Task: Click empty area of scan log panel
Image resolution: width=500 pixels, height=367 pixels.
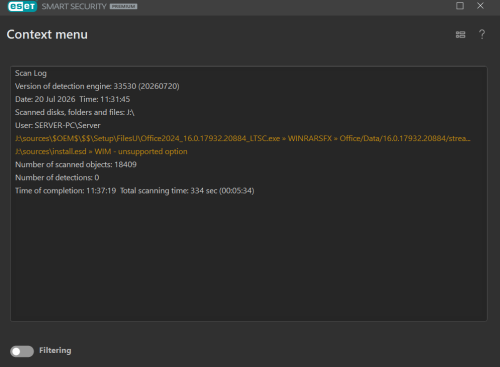Action: pyautogui.click(x=249, y=257)
